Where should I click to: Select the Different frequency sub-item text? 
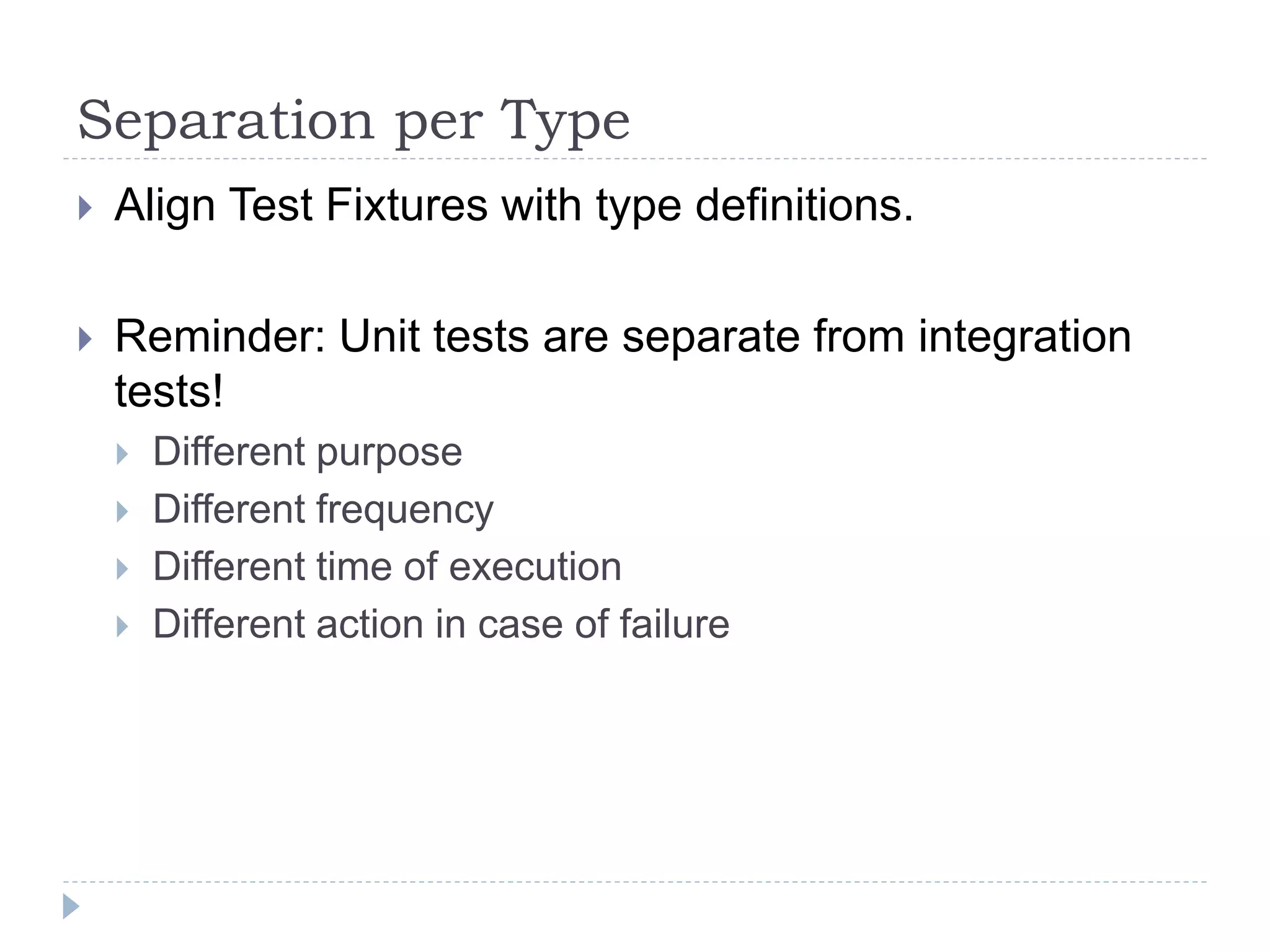pyautogui.click(x=323, y=509)
